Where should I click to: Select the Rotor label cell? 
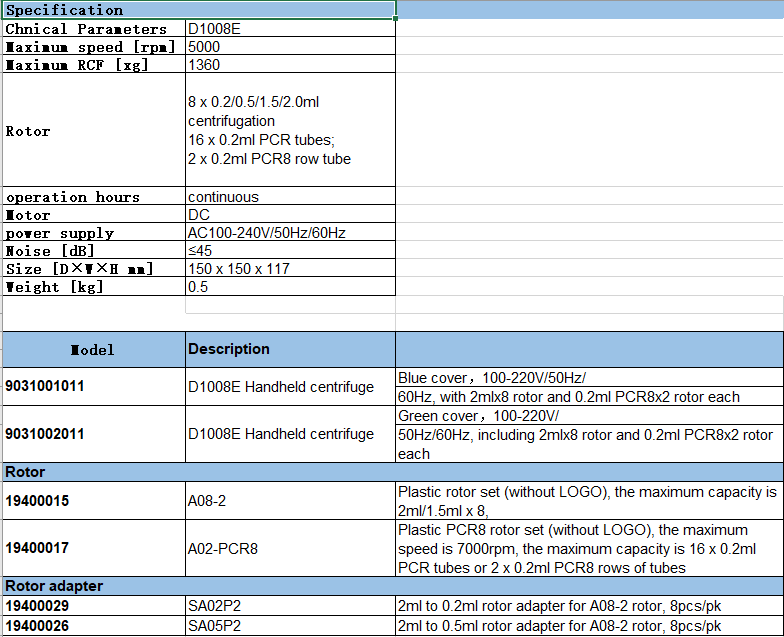pyautogui.click(x=94, y=131)
